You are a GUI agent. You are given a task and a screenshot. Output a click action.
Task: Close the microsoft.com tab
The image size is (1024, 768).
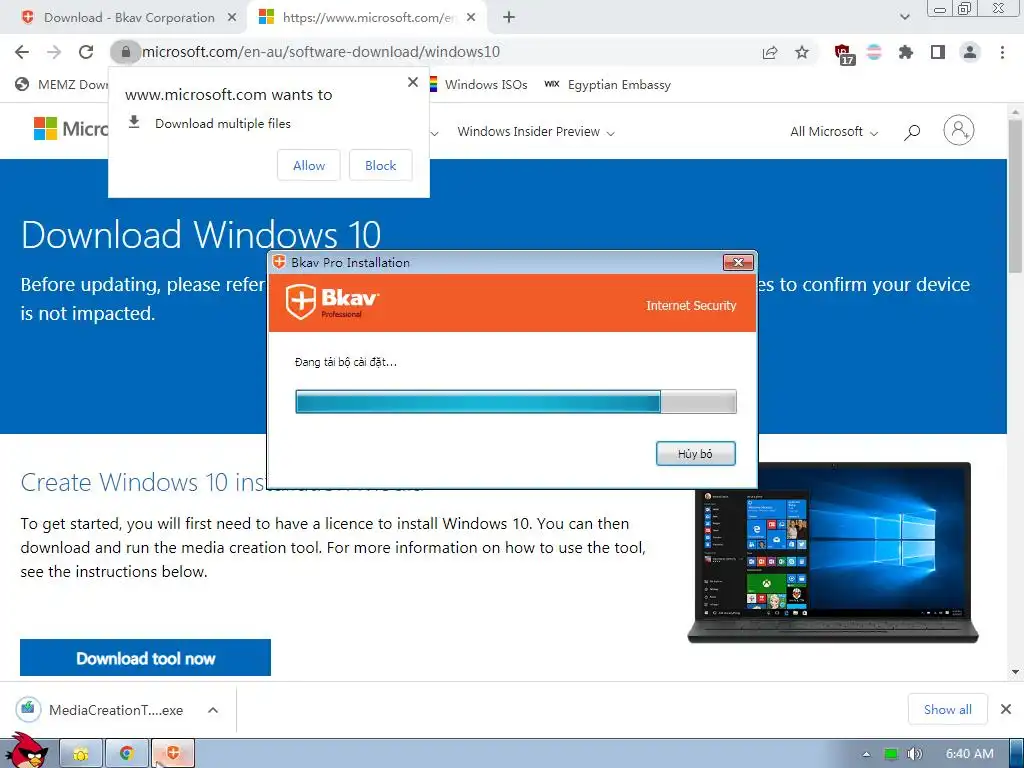pos(472,18)
